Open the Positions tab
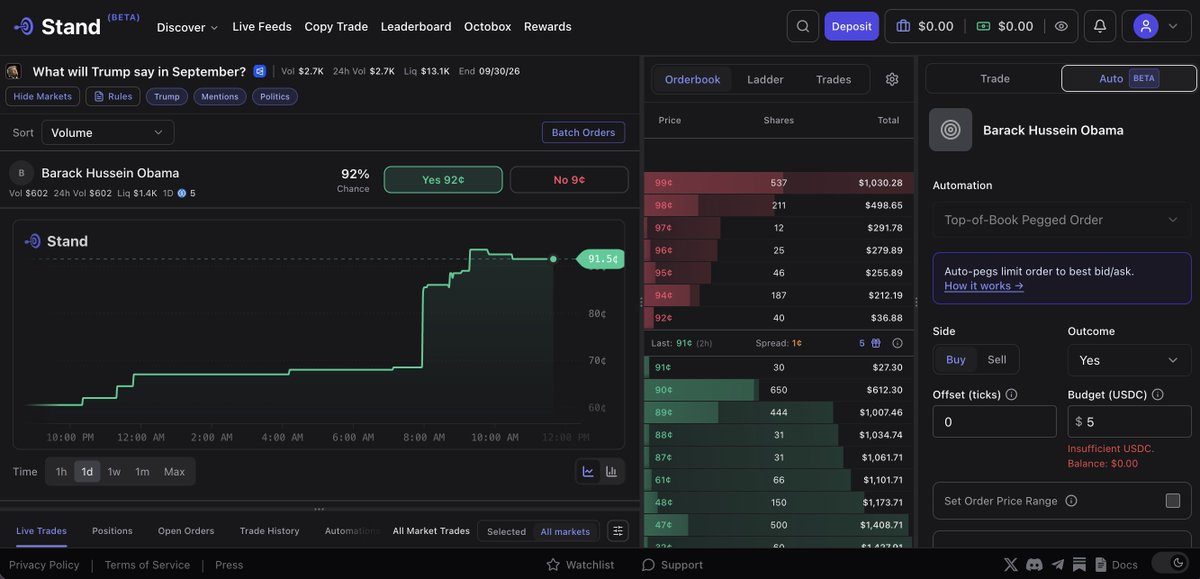This screenshot has height=579, width=1200. click(112, 531)
